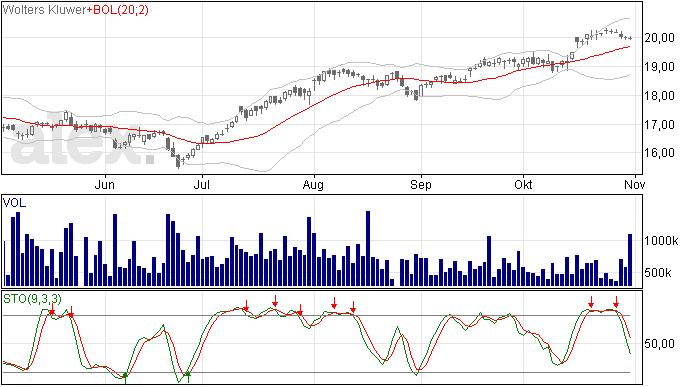Select the 17,00 price axis value
Viewport: 690px width, 387px height.
point(660,125)
